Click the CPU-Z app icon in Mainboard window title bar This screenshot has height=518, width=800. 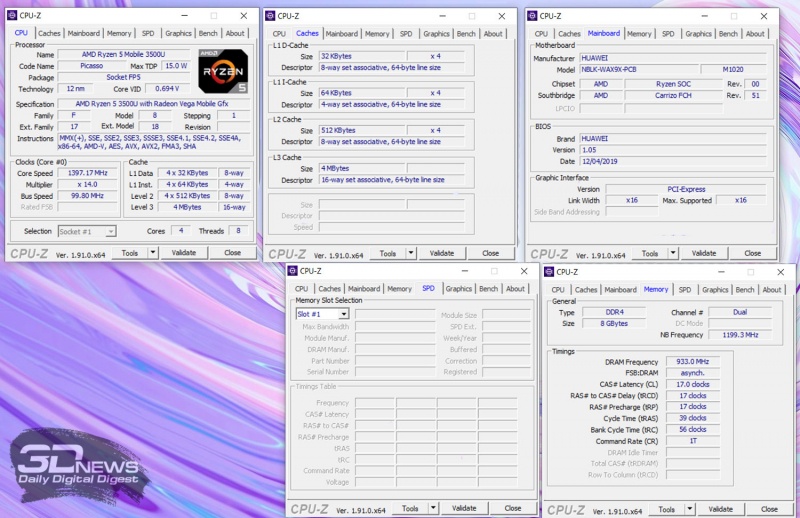533,16
